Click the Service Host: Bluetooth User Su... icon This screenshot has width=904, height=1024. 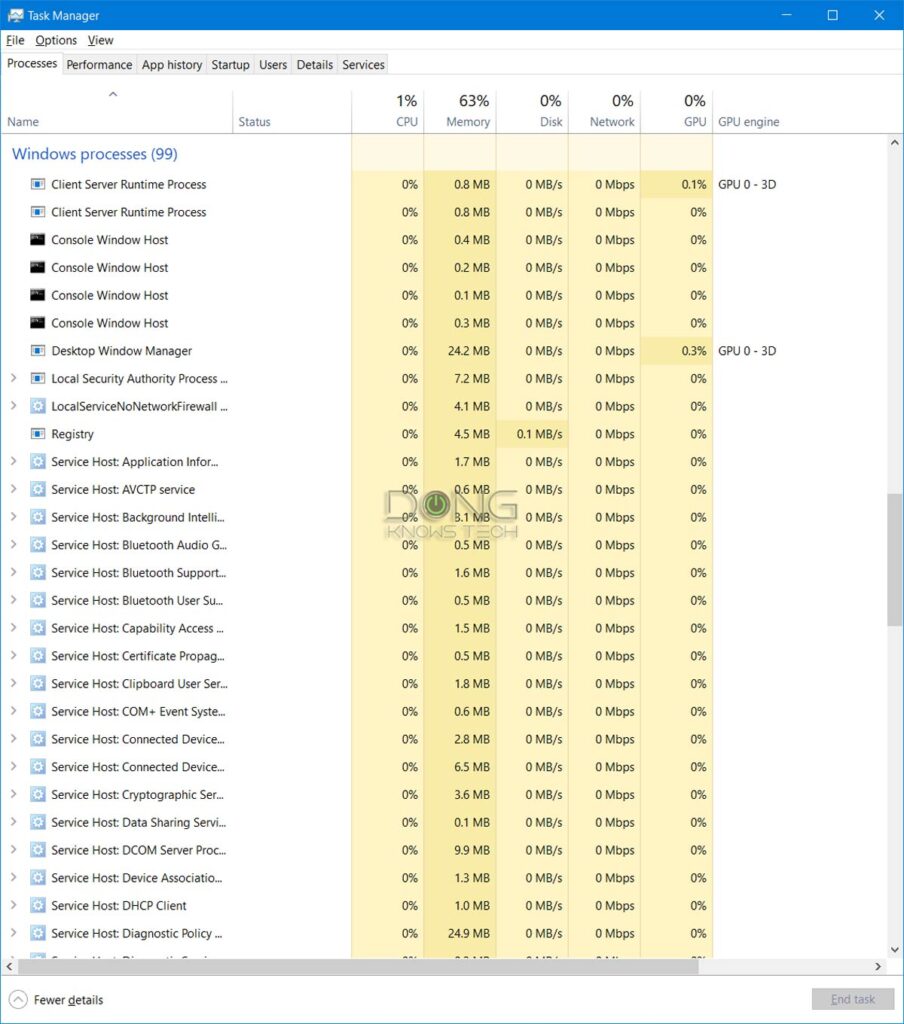(x=38, y=600)
